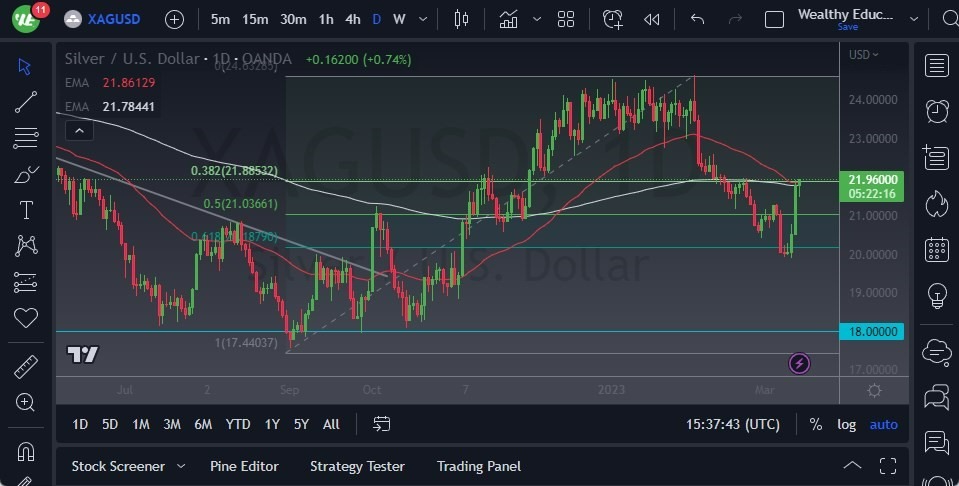Image resolution: width=959 pixels, height=486 pixels.
Task: Set the date range to 6M
Action: click(203, 424)
